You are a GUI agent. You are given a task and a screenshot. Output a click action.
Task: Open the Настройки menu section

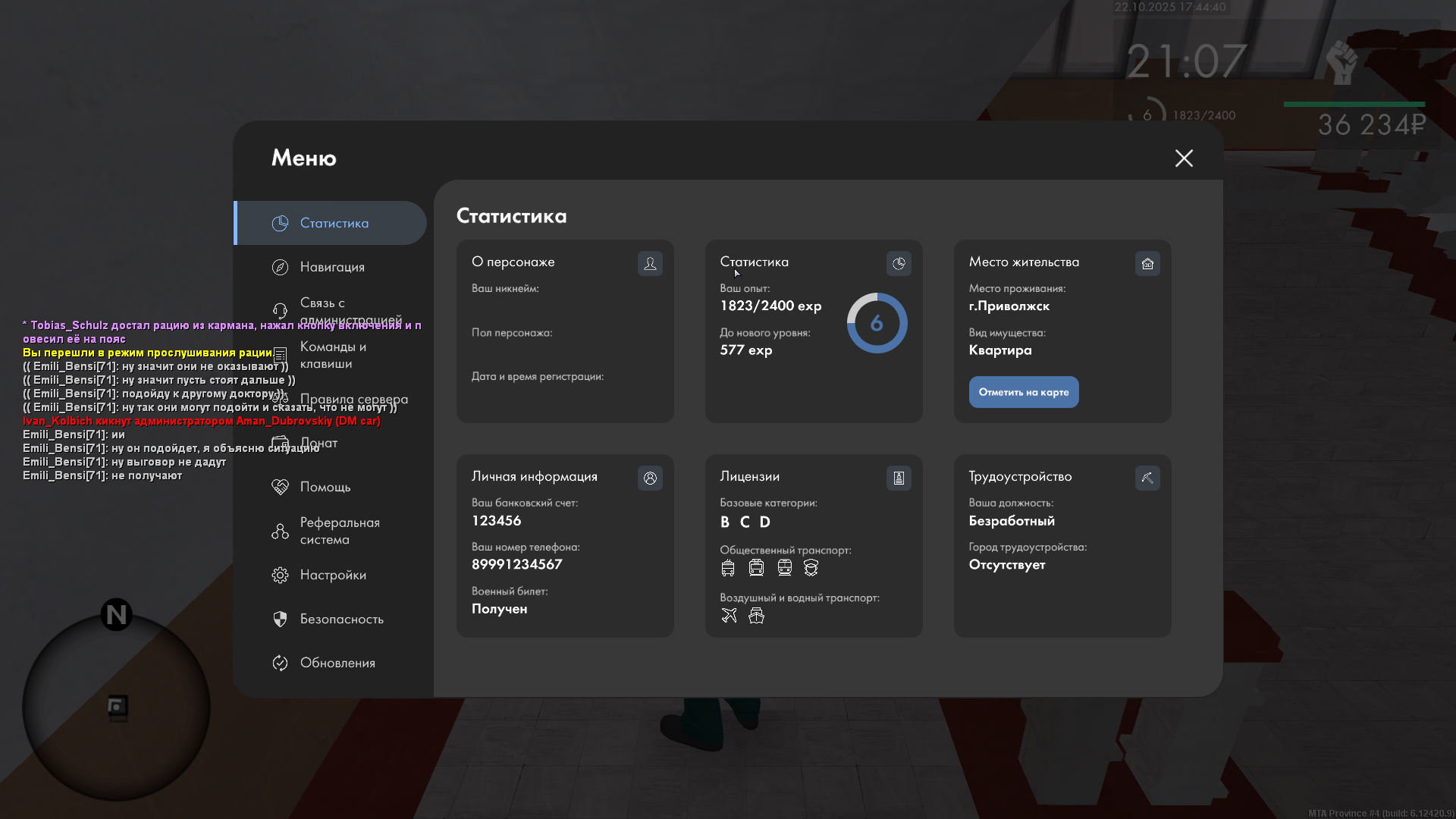point(333,575)
